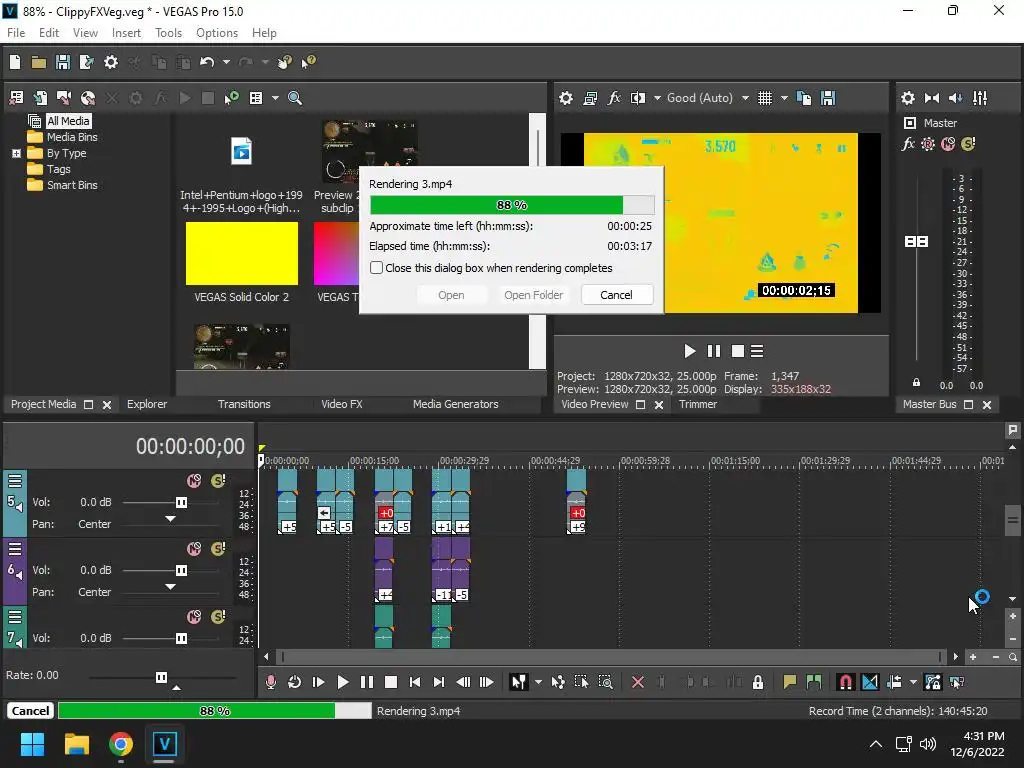
Task: Toggle Split Screen View icon
Action: pyautogui.click(x=637, y=98)
